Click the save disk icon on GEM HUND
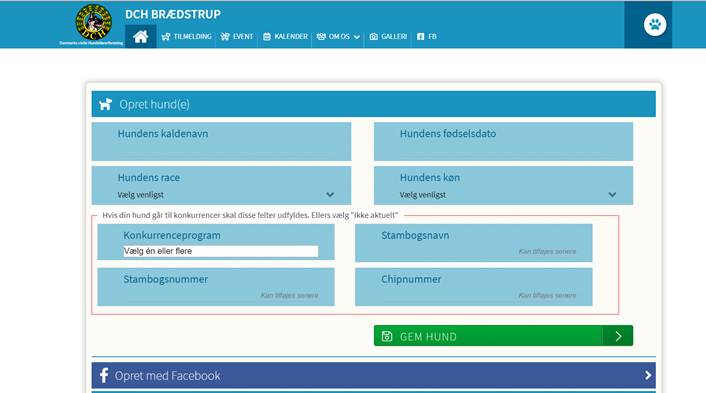This screenshot has height=393, width=706. click(387, 336)
